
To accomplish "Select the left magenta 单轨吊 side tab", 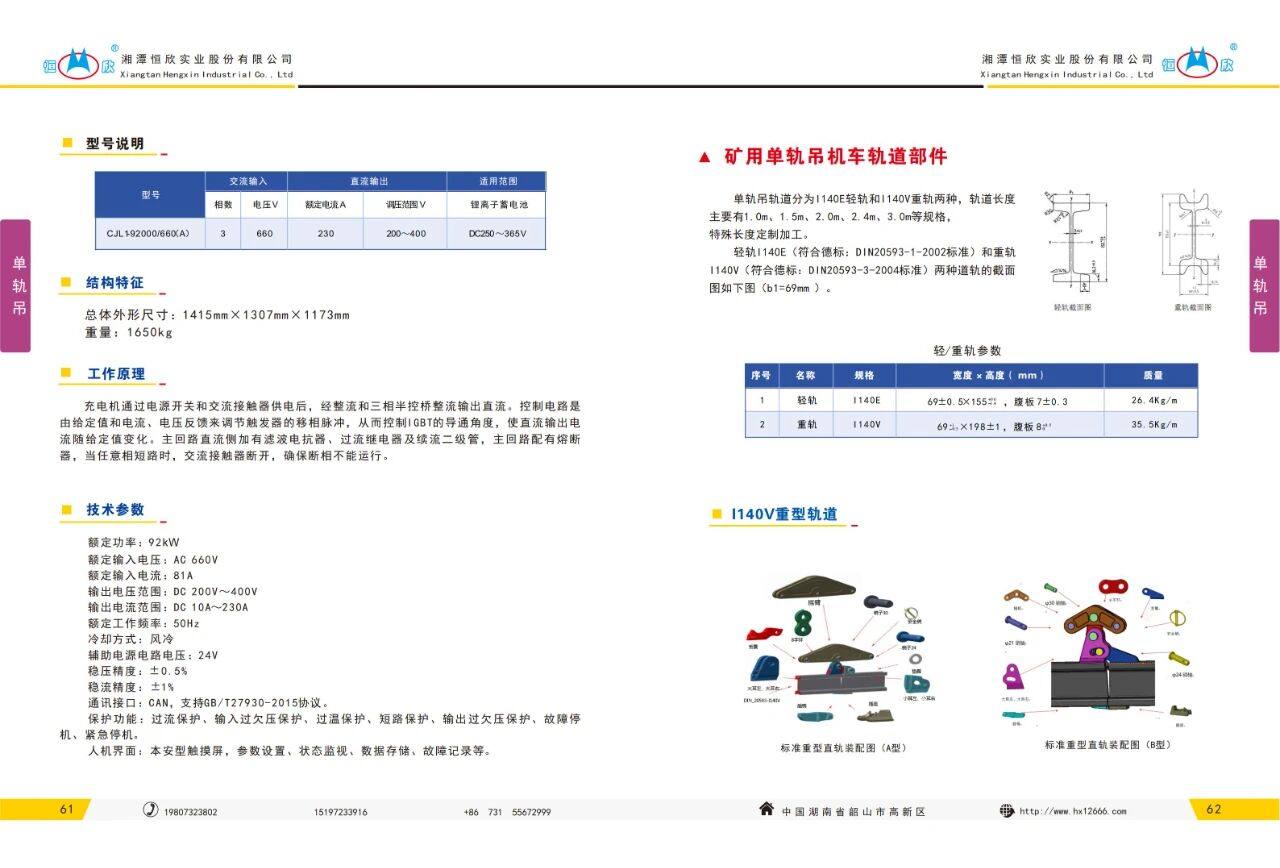I will (17, 286).
